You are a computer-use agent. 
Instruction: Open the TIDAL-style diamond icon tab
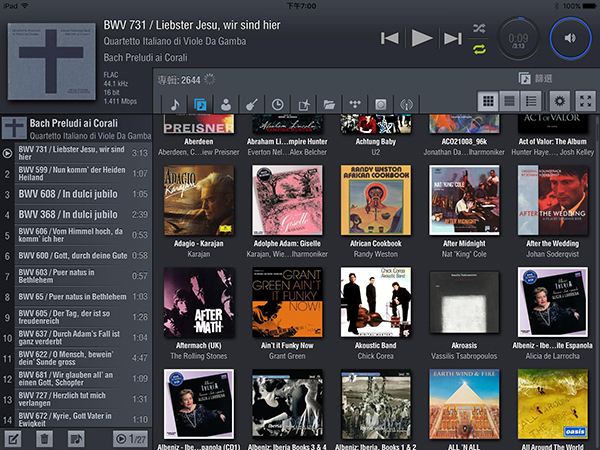coord(355,104)
